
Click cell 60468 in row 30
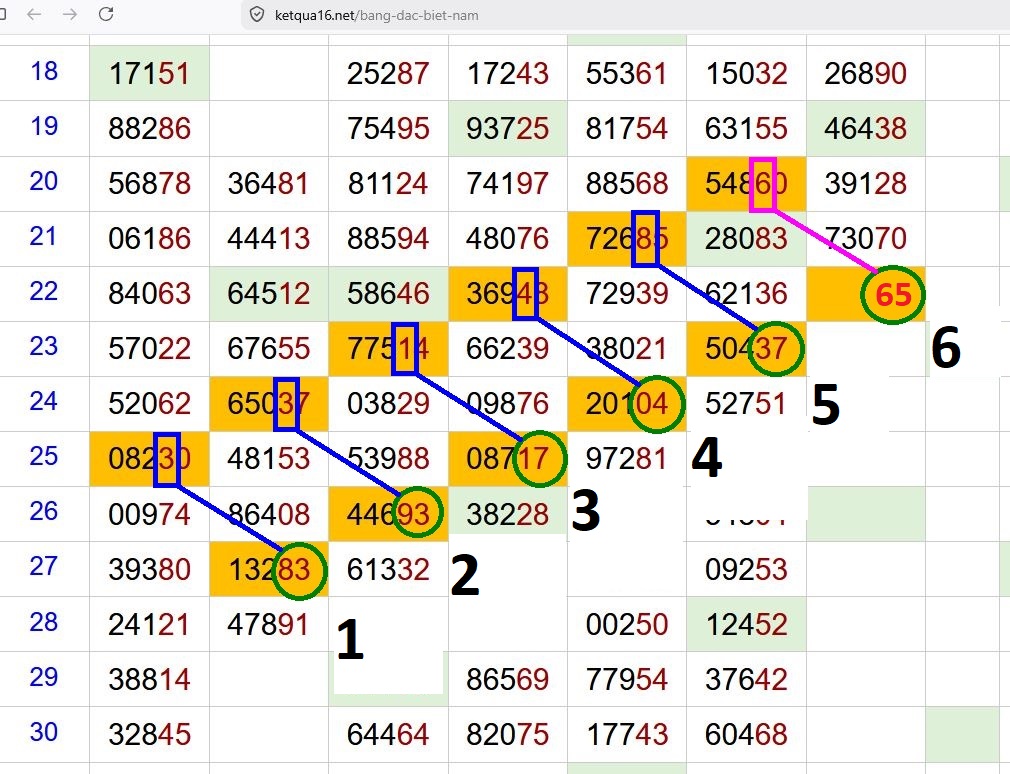tap(747, 734)
